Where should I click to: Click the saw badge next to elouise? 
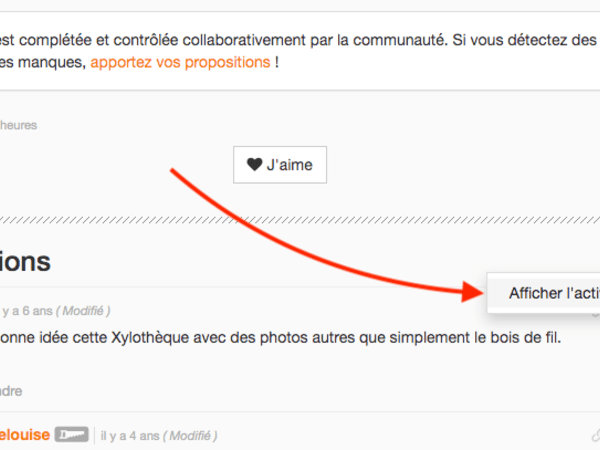(x=72, y=435)
